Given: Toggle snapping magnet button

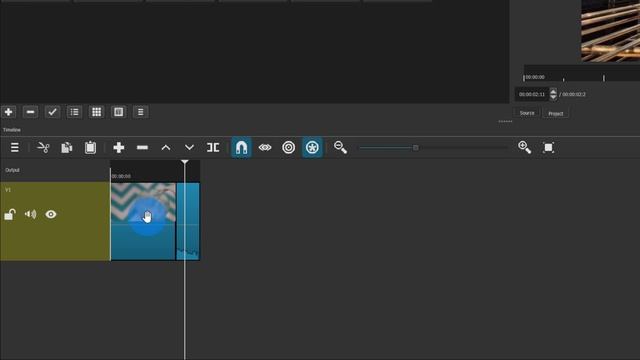Looking at the screenshot, I should [241, 147].
